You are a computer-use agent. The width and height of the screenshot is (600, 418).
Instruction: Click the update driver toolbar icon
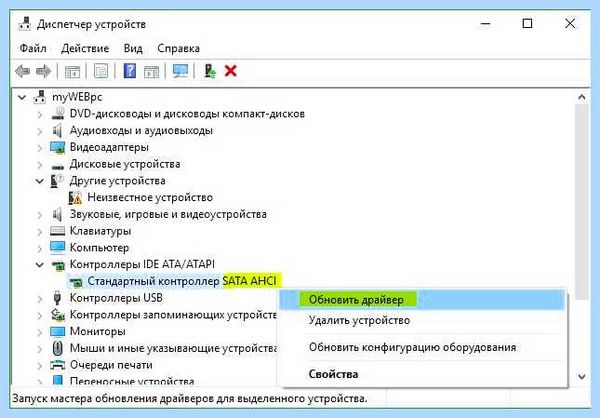point(209,71)
